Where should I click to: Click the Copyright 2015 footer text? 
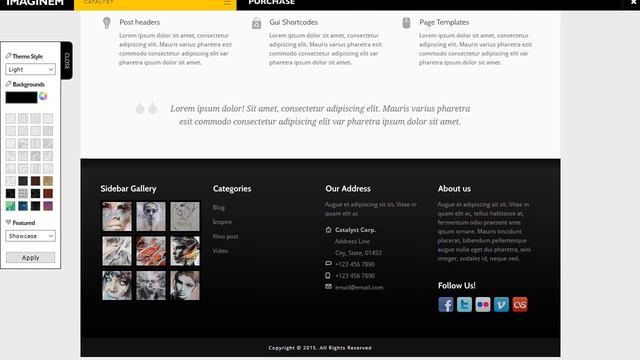320,348
